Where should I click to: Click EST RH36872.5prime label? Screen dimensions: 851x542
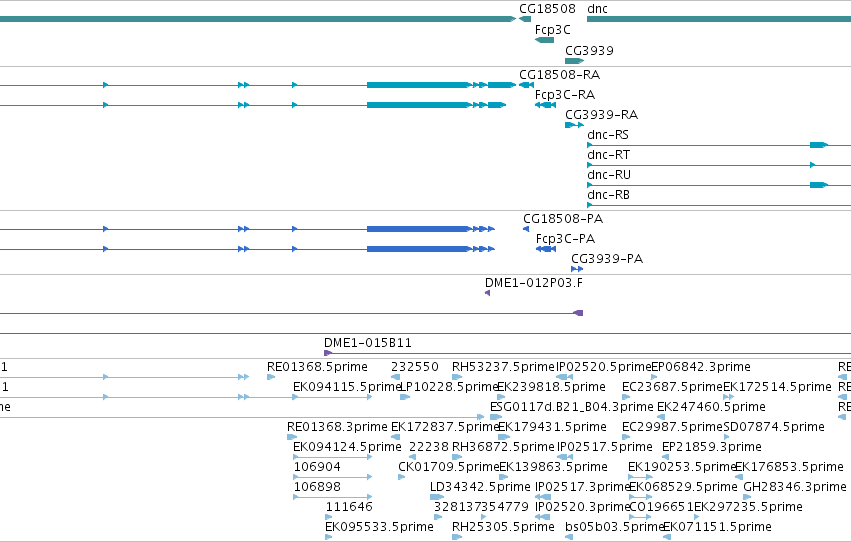(x=503, y=448)
